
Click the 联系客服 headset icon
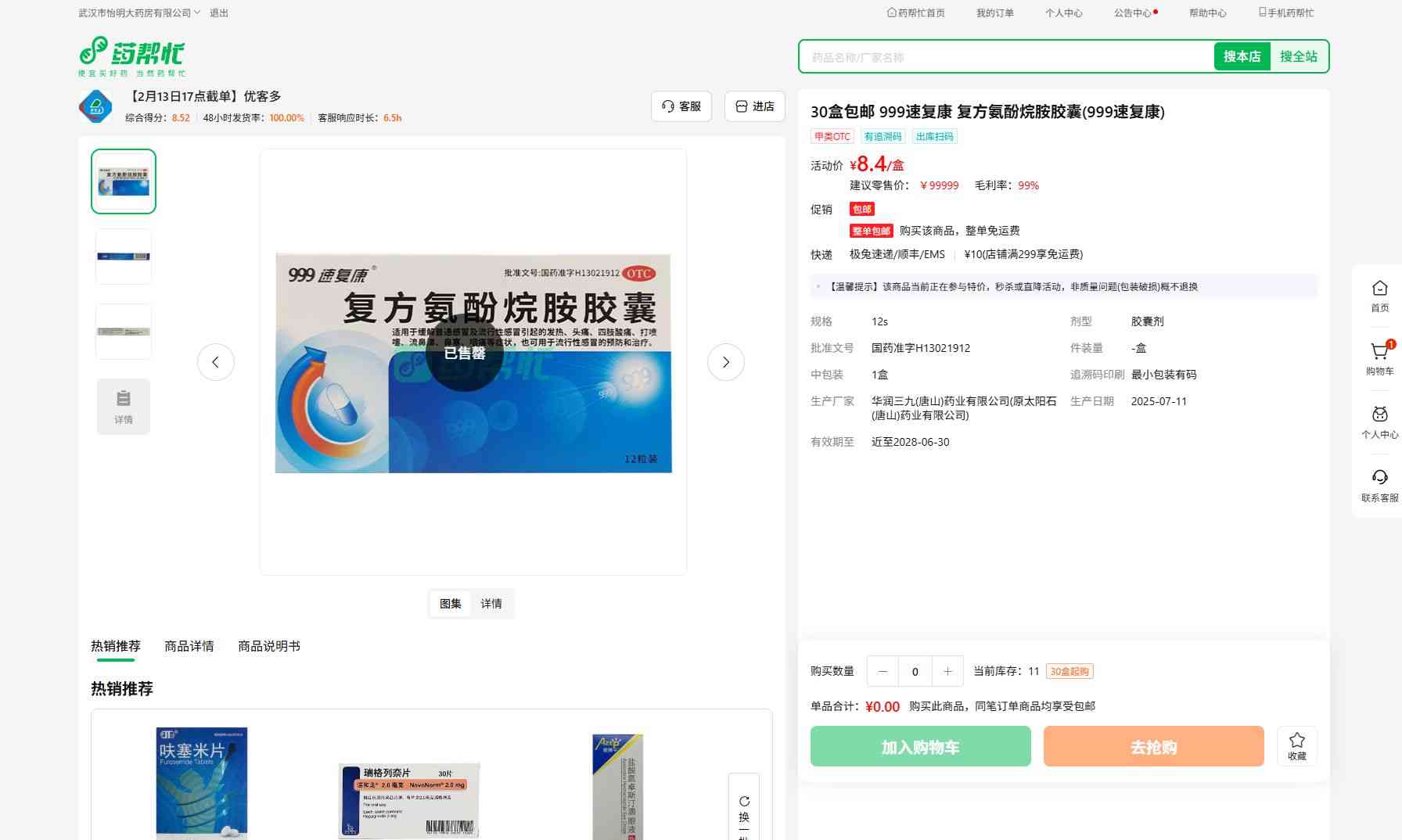coord(1379,478)
